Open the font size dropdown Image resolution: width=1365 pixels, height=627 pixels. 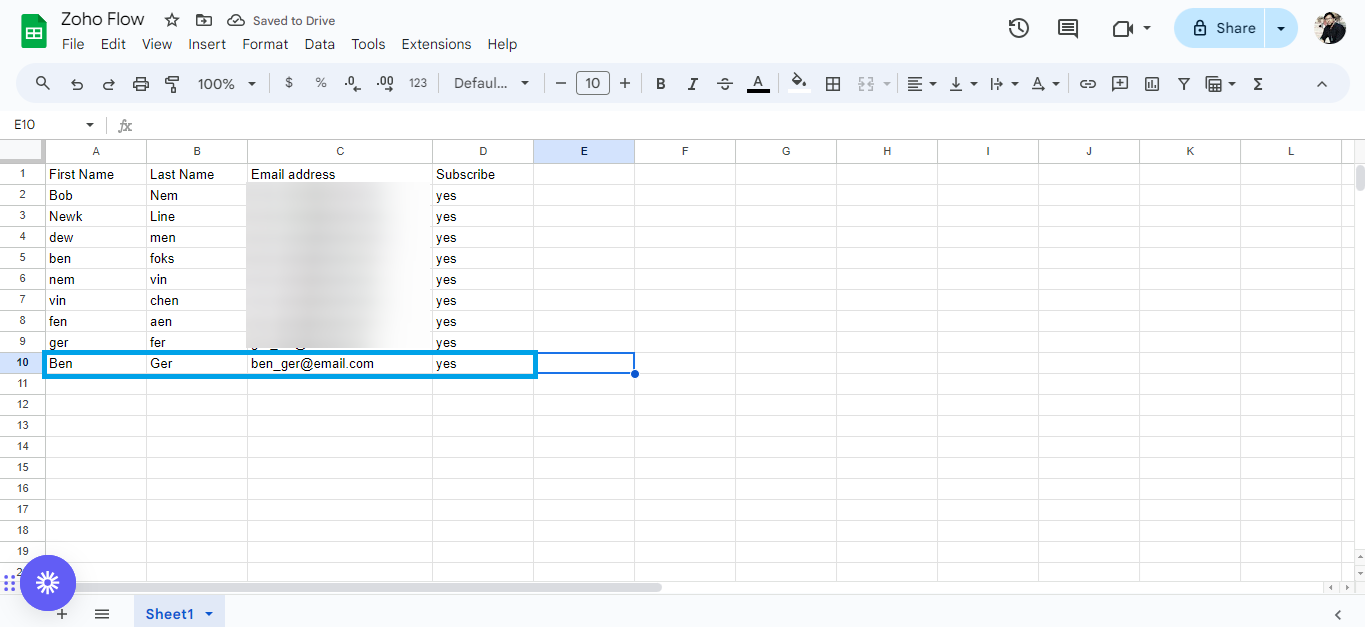click(593, 83)
